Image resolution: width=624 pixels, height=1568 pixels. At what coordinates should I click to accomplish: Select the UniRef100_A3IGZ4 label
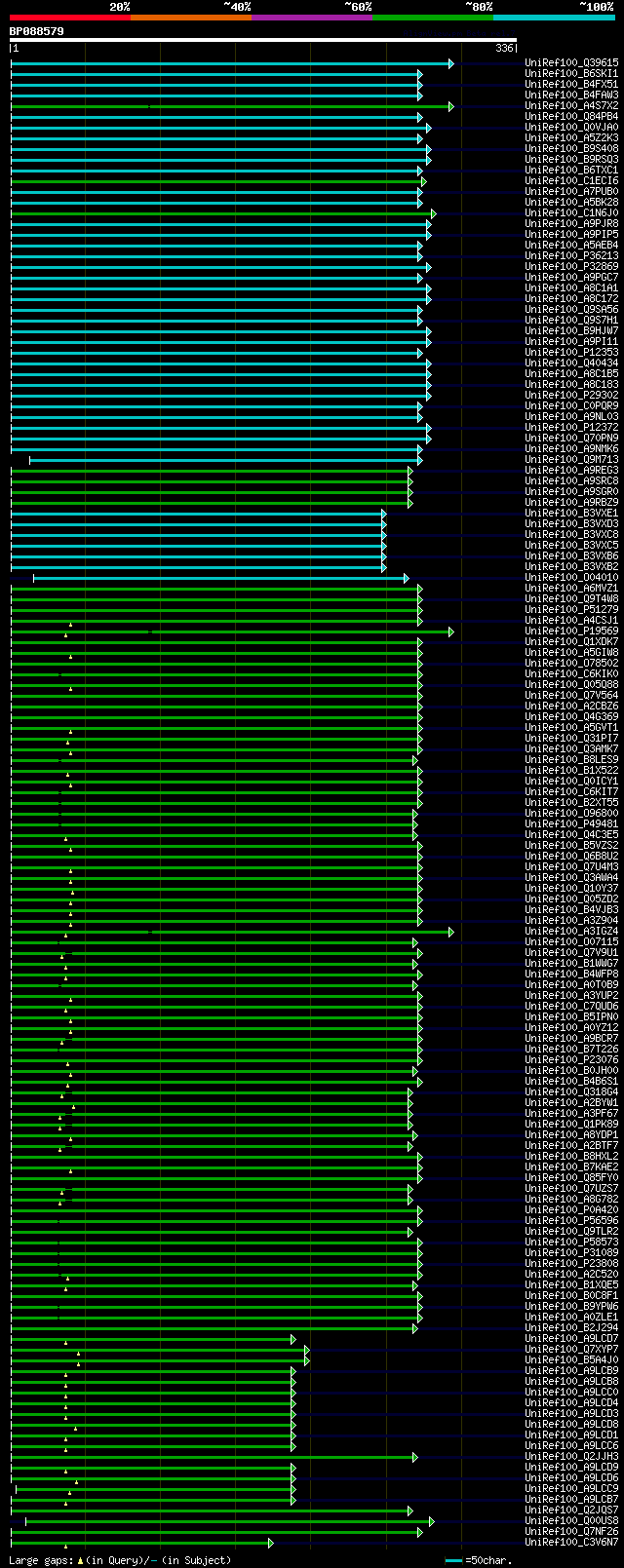coord(571,931)
